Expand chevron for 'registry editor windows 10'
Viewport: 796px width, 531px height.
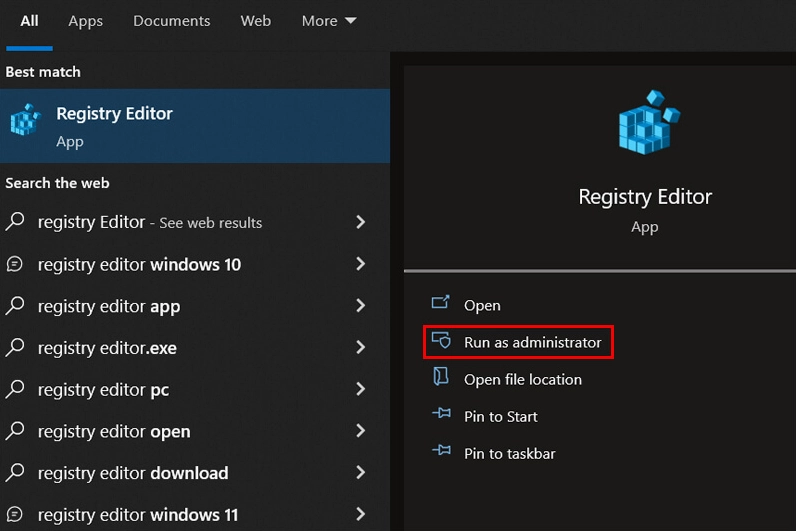tap(360, 263)
